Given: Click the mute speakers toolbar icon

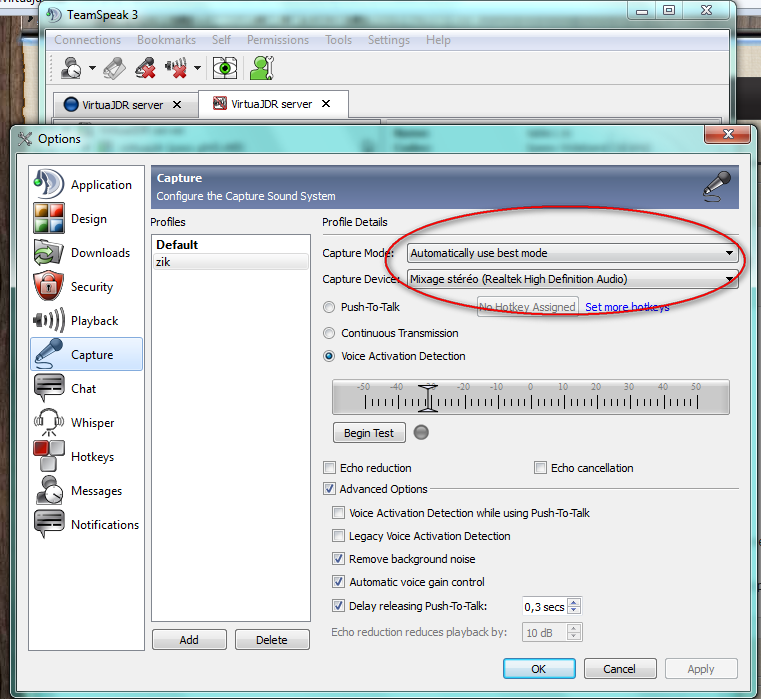Looking at the screenshot, I should pos(176,68).
